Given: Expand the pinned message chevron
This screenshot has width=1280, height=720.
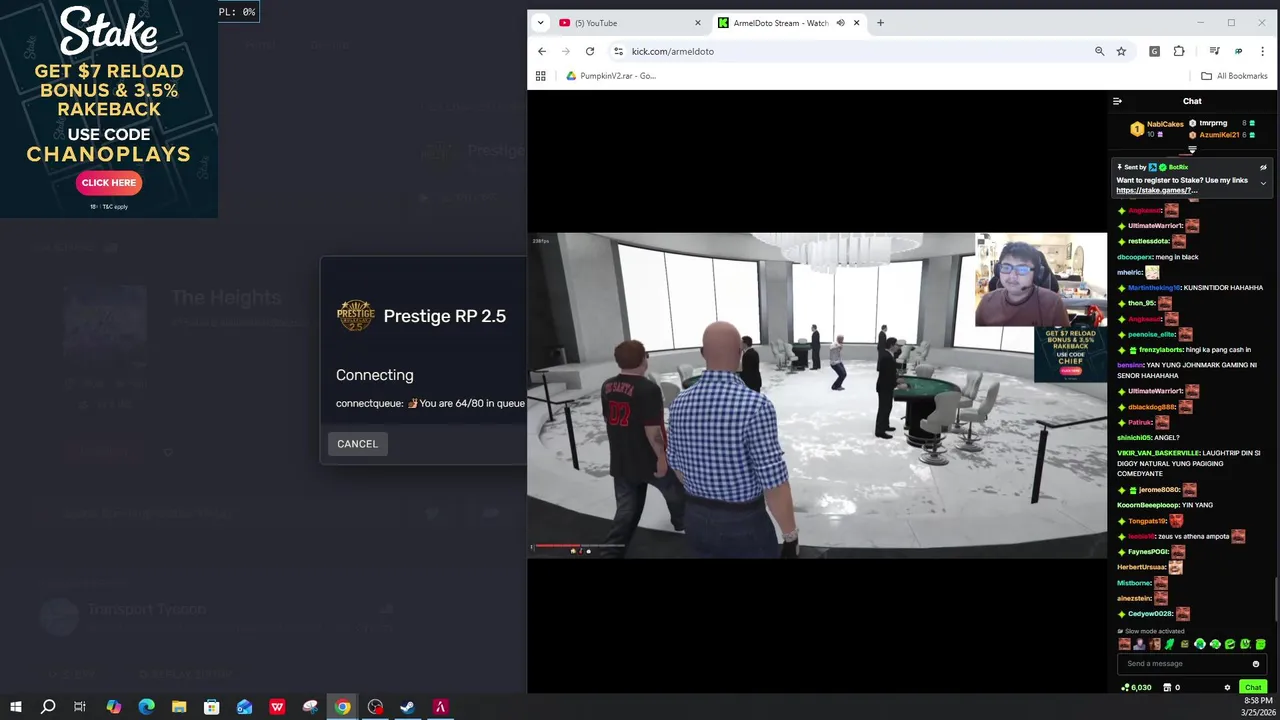Looking at the screenshot, I should (x=1263, y=183).
